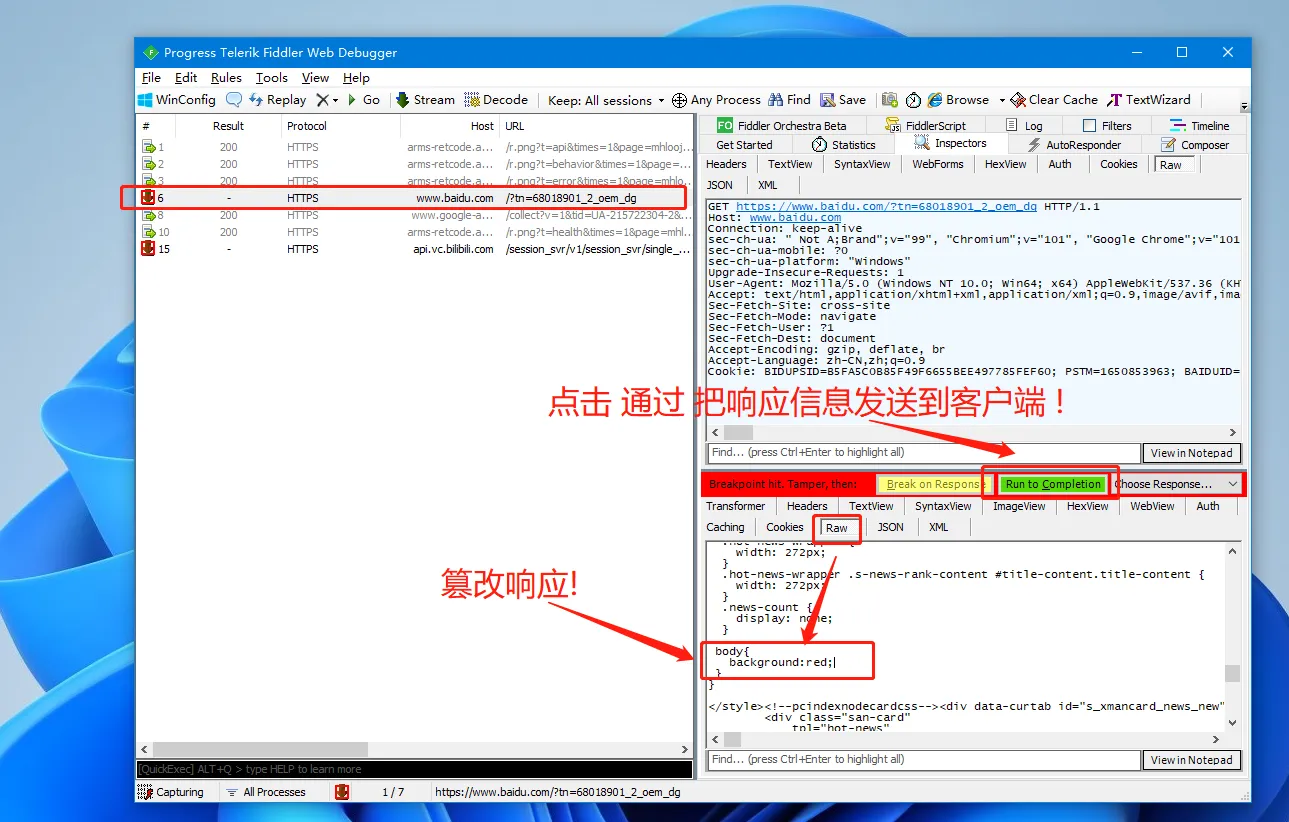
Task: Select session 8 www.google-a... row
Action: pyautogui.click(x=414, y=215)
